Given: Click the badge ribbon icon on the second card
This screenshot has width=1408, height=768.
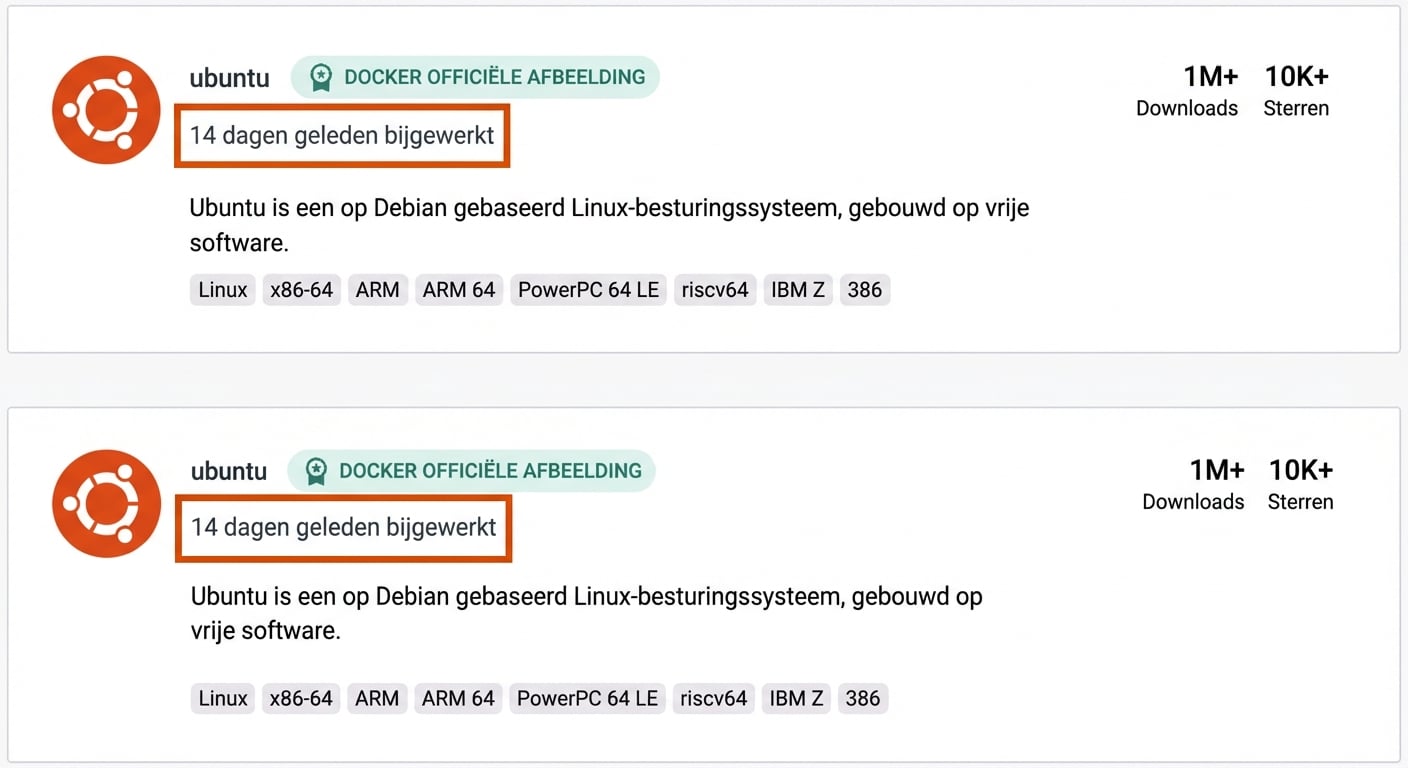Looking at the screenshot, I should [317, 470].
